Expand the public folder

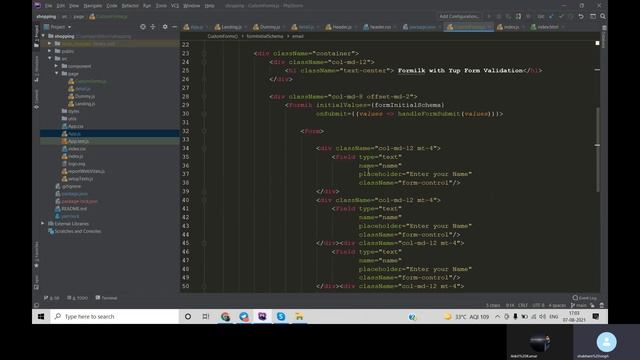(x=50, y=51)
